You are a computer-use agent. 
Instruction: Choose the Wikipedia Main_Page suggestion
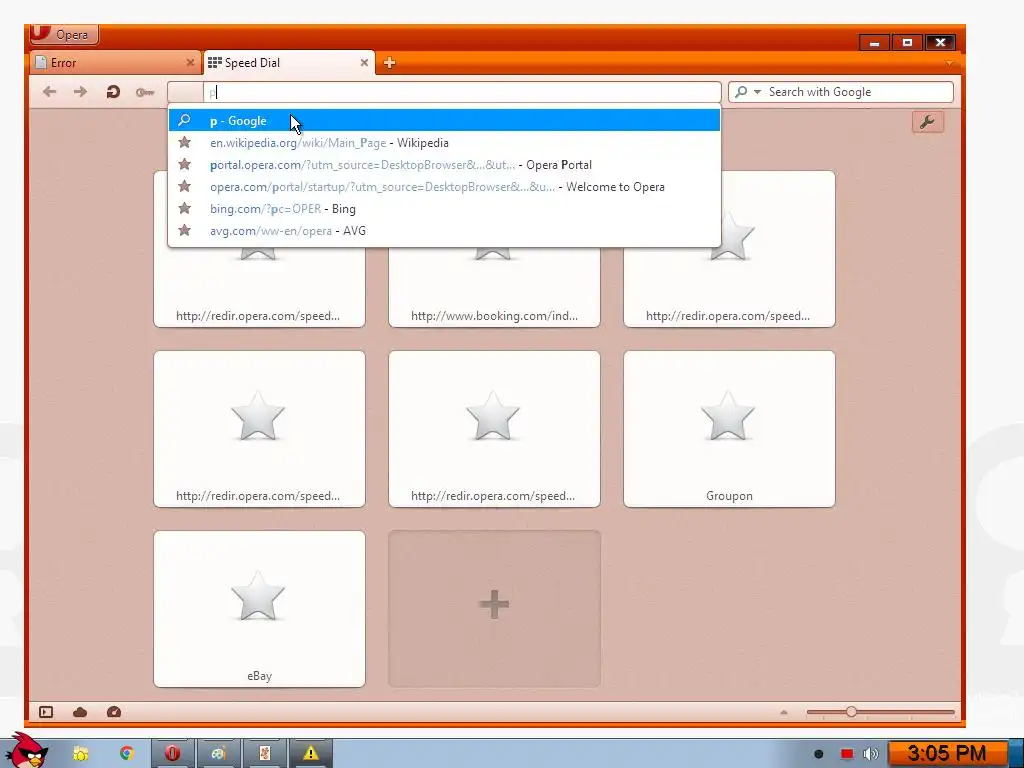(x=444, y=142)
